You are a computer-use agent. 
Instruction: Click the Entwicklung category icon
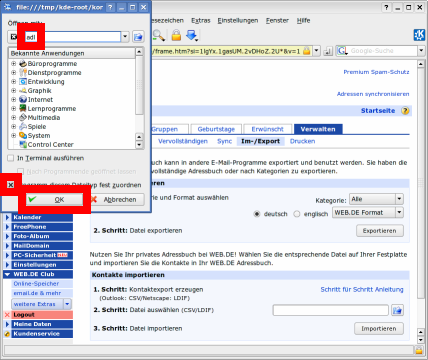[x=23, y=81]
